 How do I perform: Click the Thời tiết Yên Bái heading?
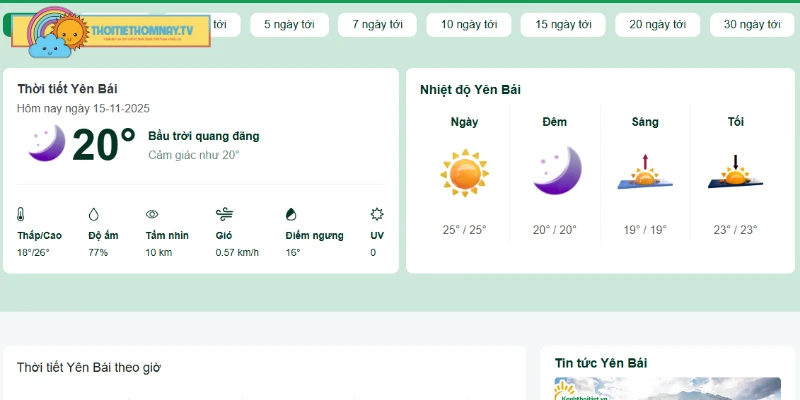[67, 89]
